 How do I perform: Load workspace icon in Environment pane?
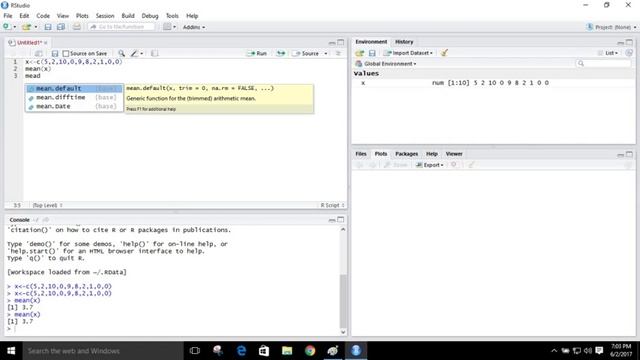coord(359,53)
